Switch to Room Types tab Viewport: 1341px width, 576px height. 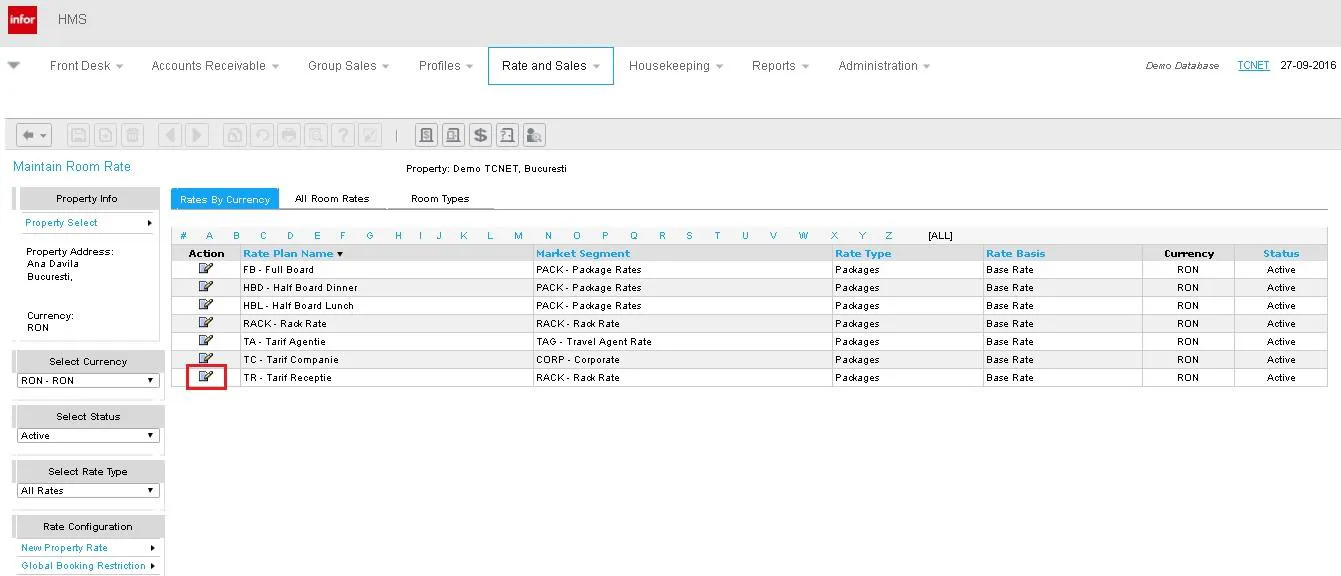[440, 199]
